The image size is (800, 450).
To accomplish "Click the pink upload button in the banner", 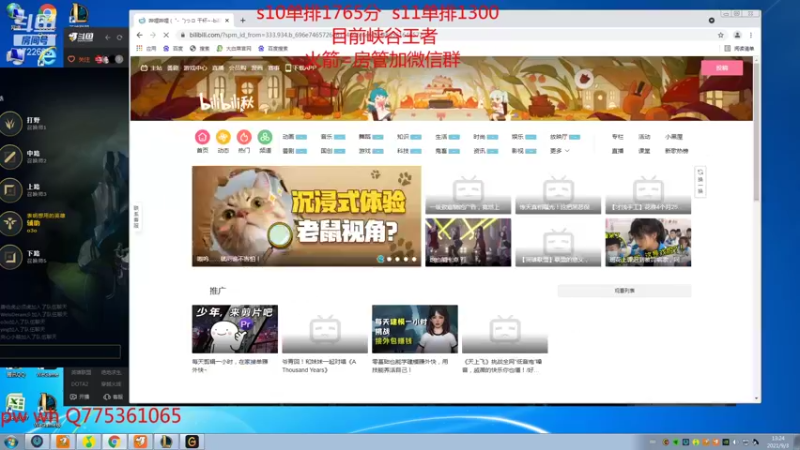I will coord(721,68).
